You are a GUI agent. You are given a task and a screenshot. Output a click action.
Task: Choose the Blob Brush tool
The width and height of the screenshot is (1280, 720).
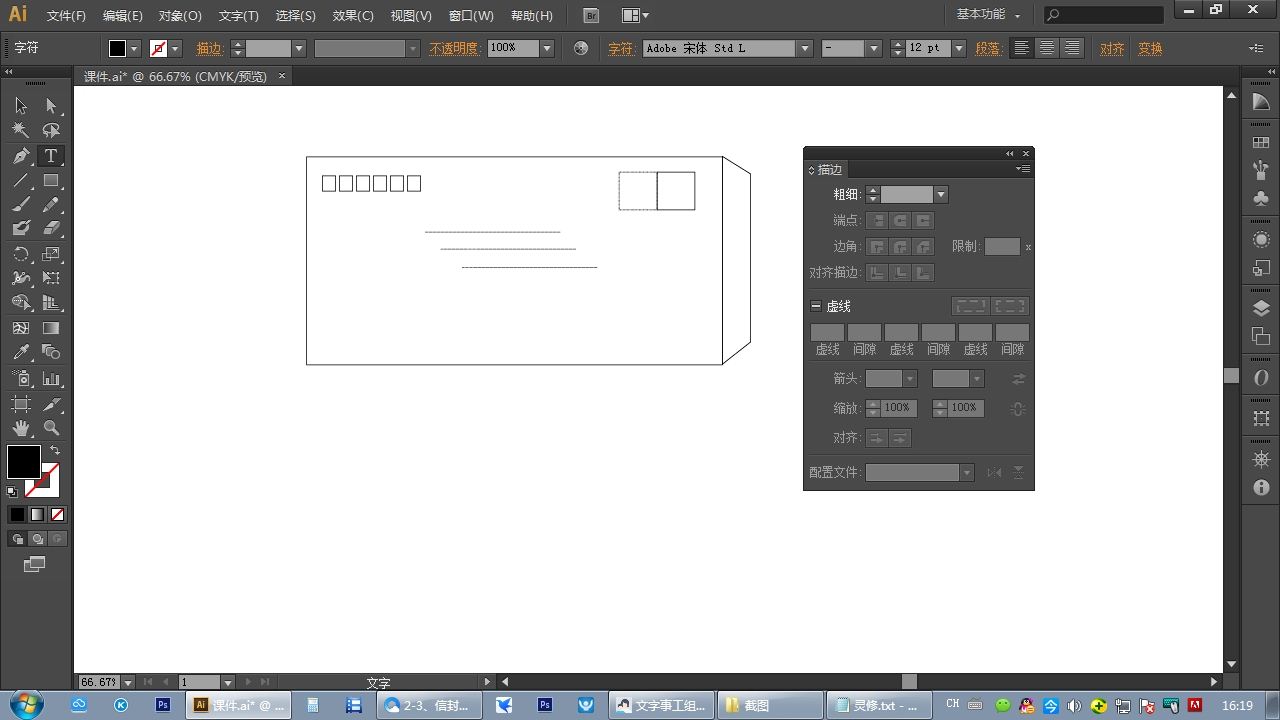tap(21, 229)
